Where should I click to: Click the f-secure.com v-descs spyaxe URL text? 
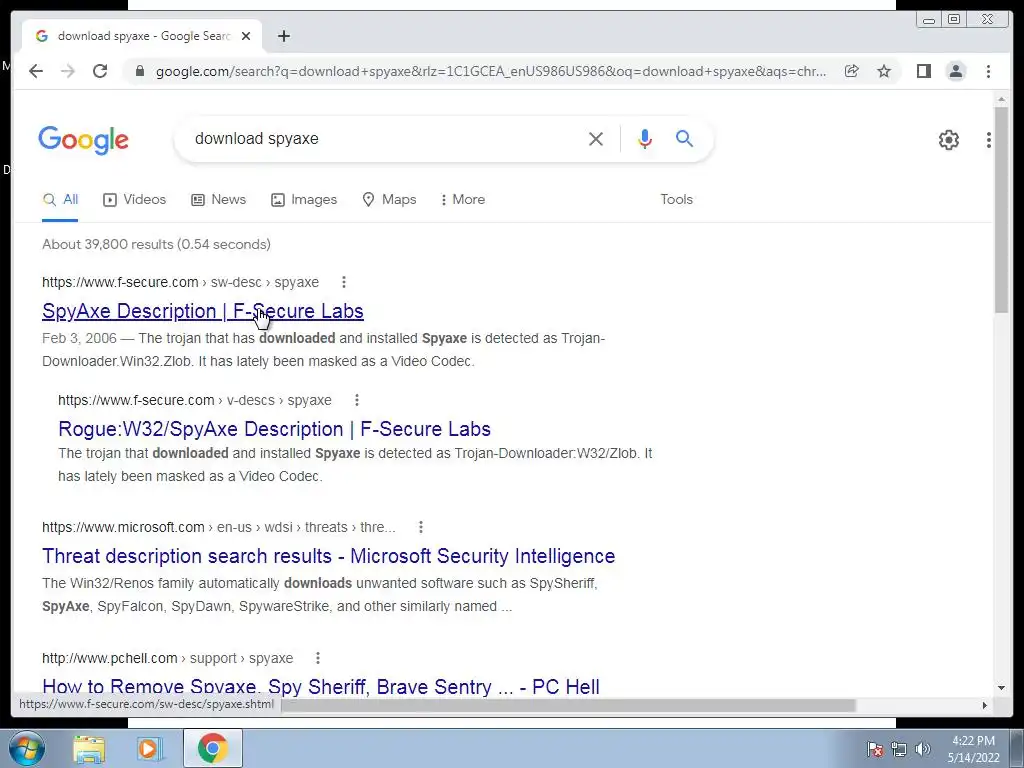pyautogui.click(x=195, y=400)
